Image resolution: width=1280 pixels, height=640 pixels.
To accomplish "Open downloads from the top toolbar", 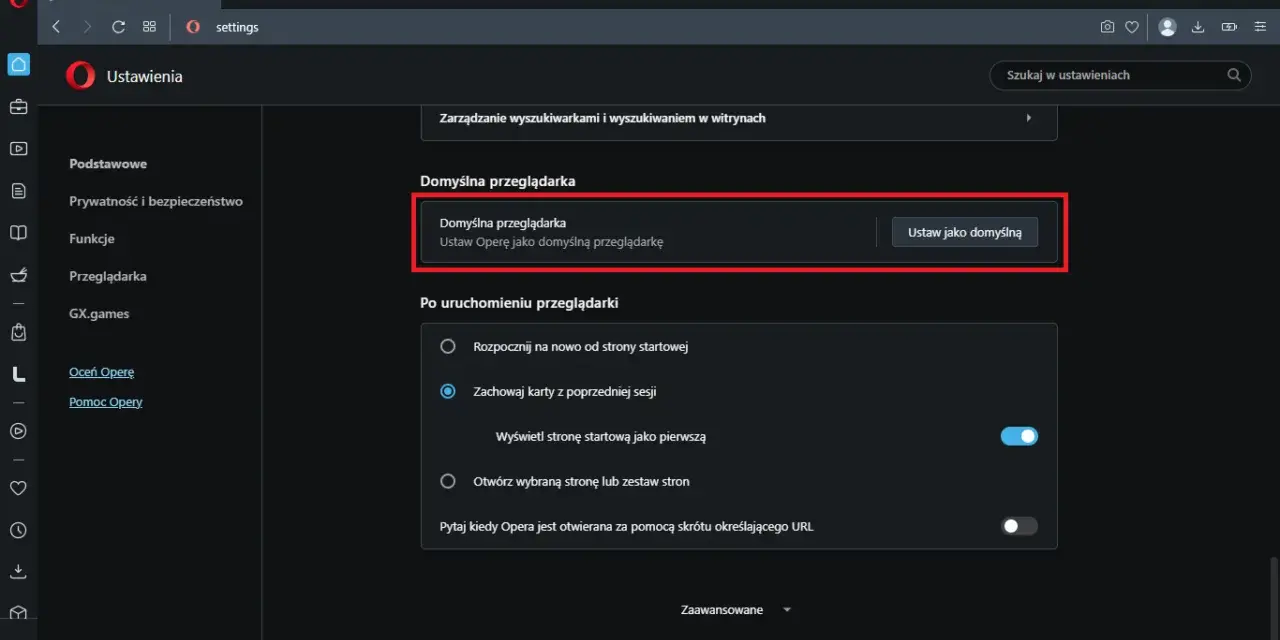I will 1198,27.
